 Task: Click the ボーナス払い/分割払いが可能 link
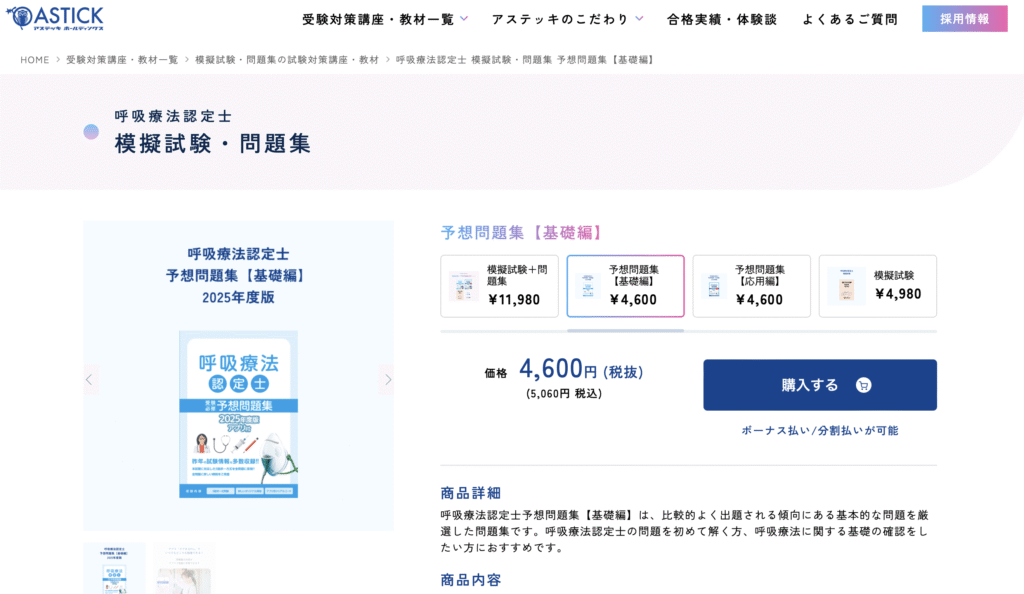819,430
